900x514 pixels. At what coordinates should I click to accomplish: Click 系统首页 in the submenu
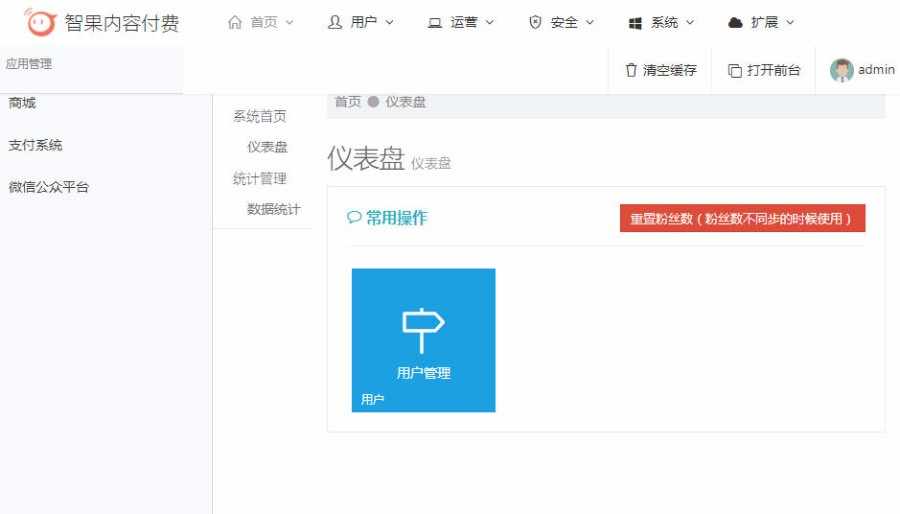tap(260, 116)
